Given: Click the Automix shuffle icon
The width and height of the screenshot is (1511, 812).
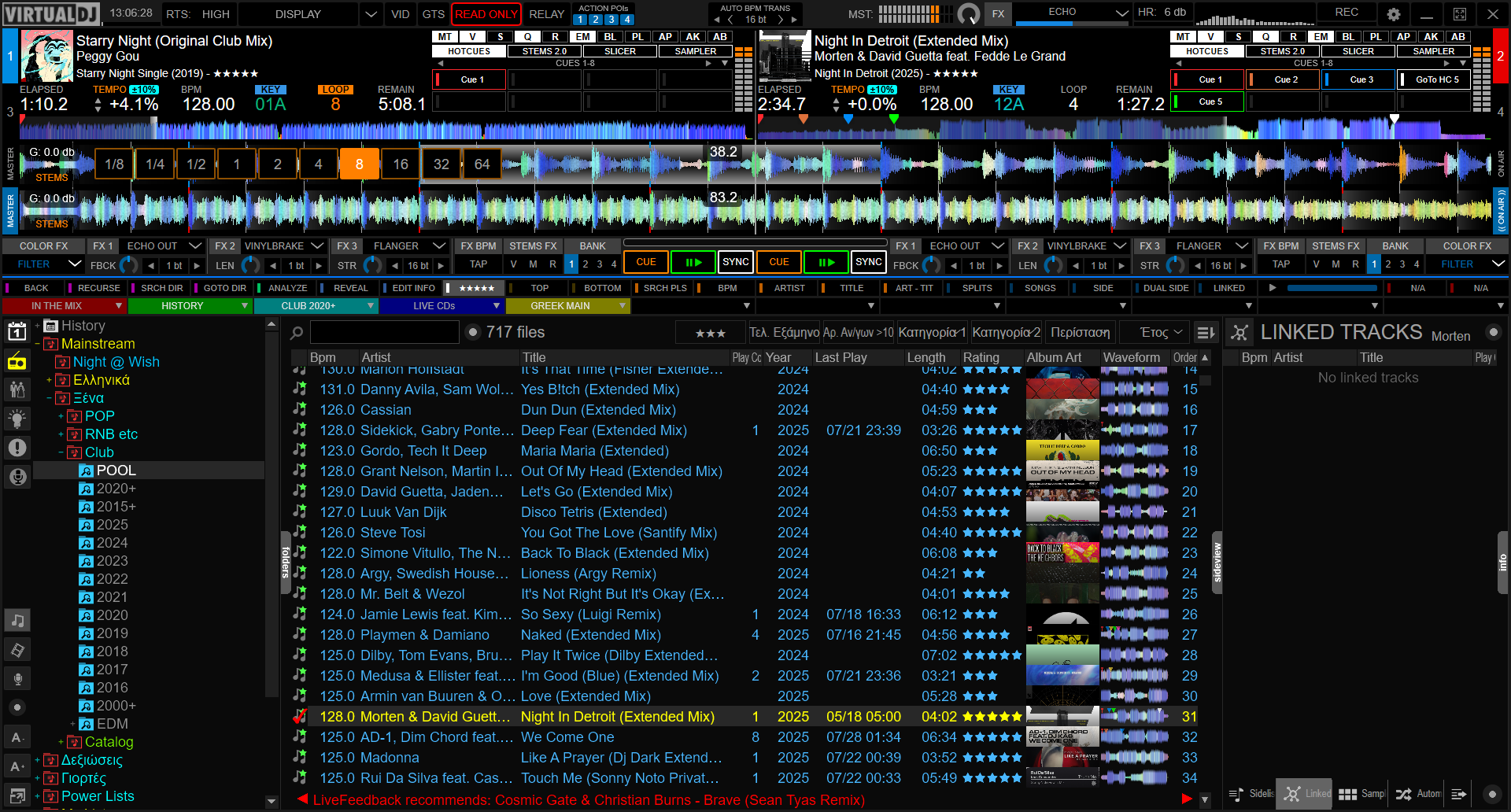Looking at the screenshot, I should click(x=1403, y=795).
